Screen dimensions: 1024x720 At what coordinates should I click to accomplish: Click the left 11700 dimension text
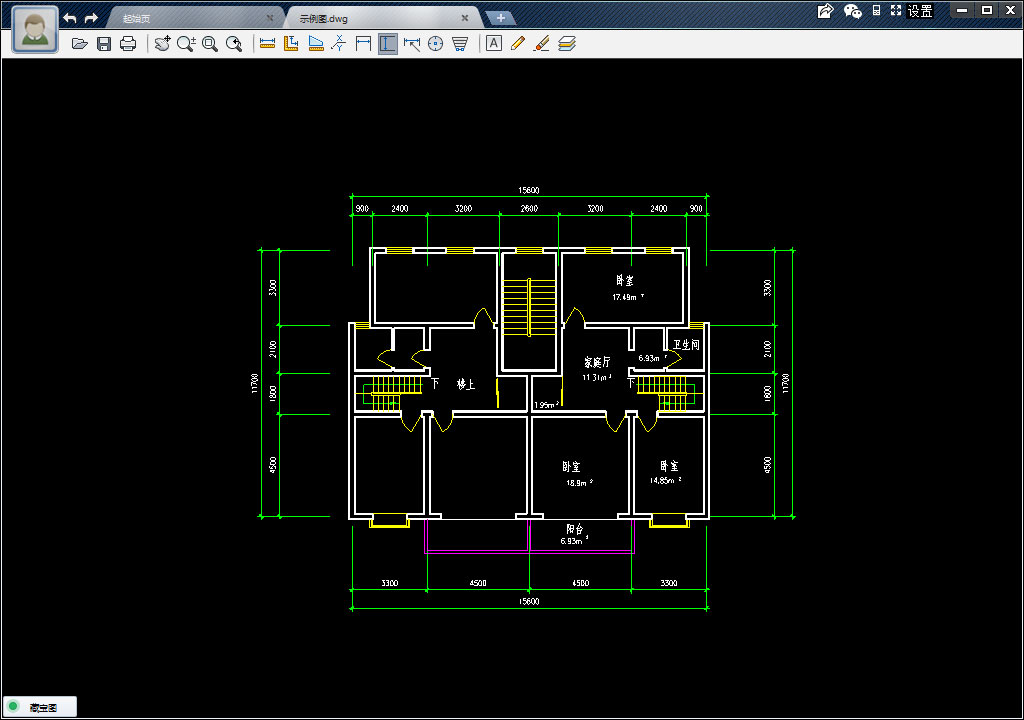[x=255, y=384]
